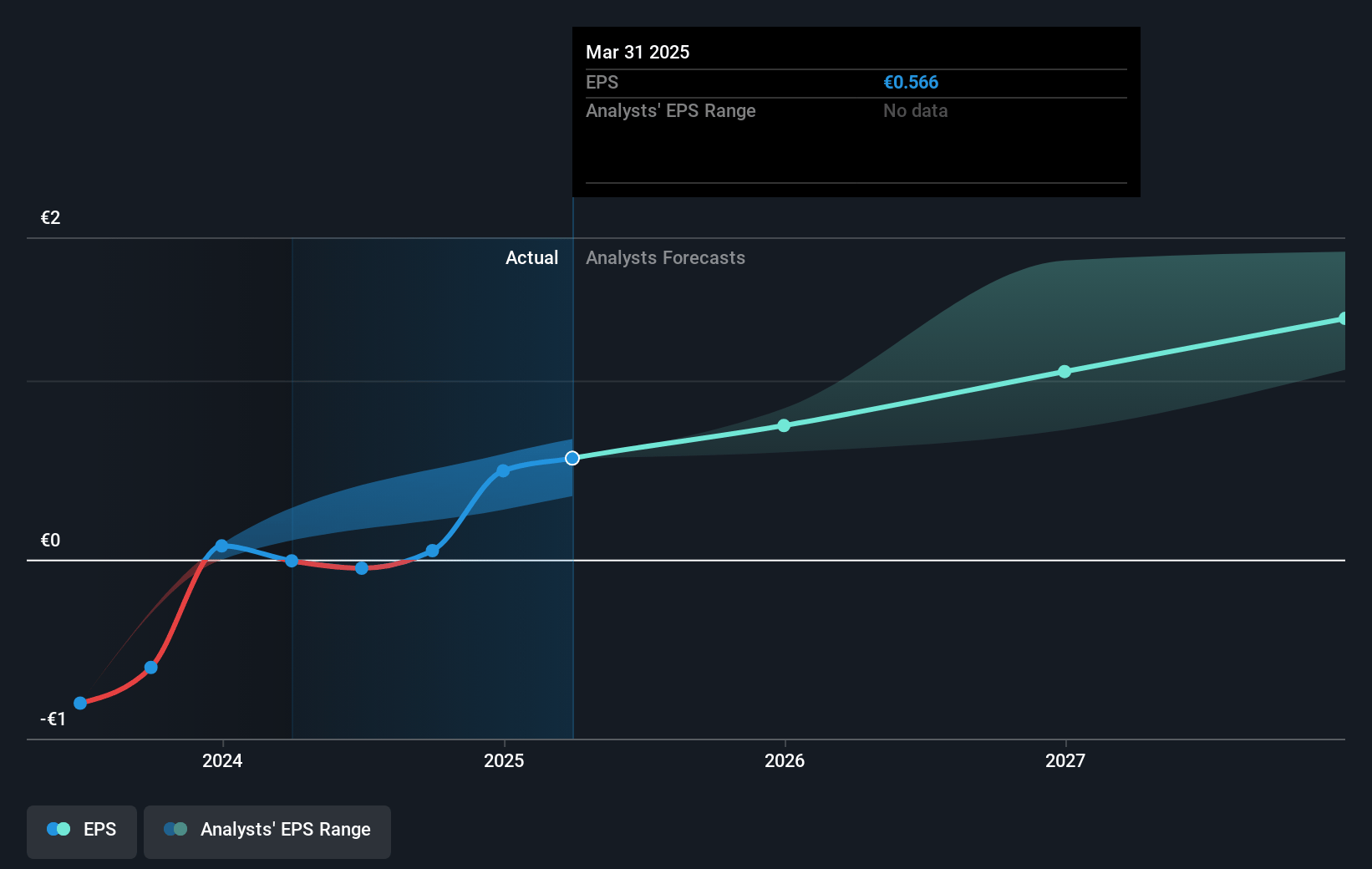Screen dimensions: 1372x869
Task: Click the -€1 y-axis label
Action: coord(53,719)
